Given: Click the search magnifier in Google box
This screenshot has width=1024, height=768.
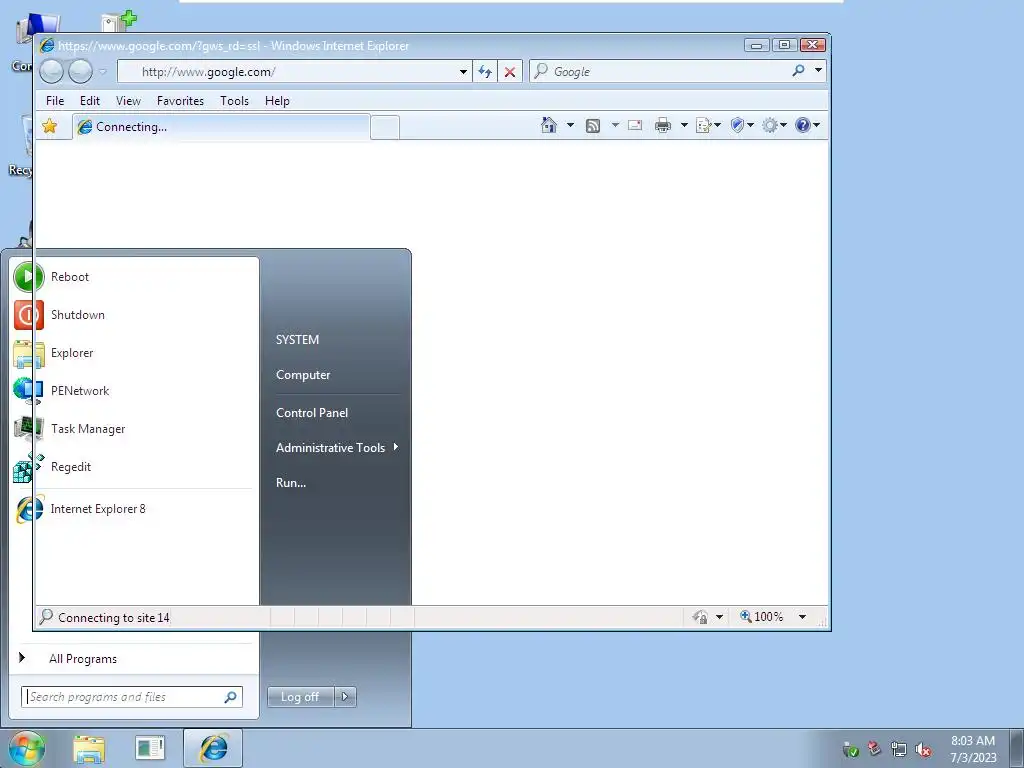Looking at the screenshot, I should [798, 71].
